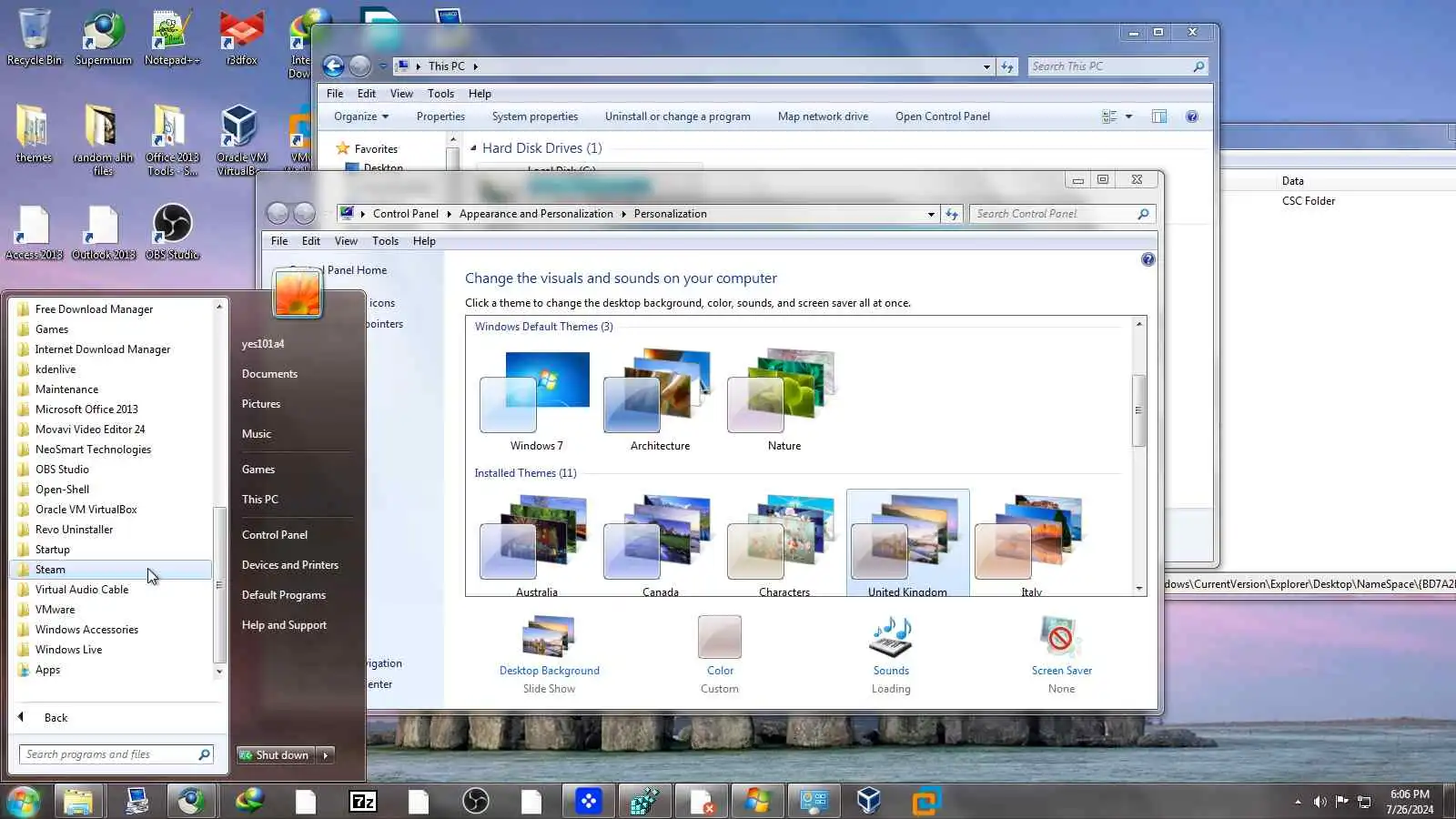The image size is (1456, 819).
Task: Refresh the This PC address bar
Action: (x=1007, y=66)
